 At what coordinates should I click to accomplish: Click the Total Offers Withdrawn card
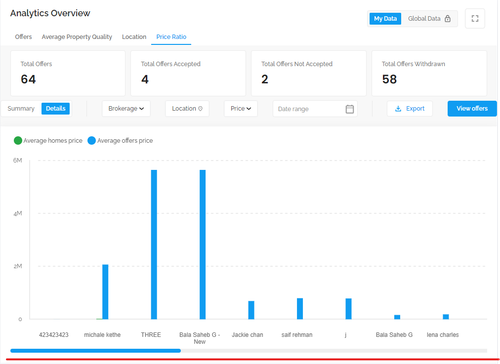(x=429, y=73)
